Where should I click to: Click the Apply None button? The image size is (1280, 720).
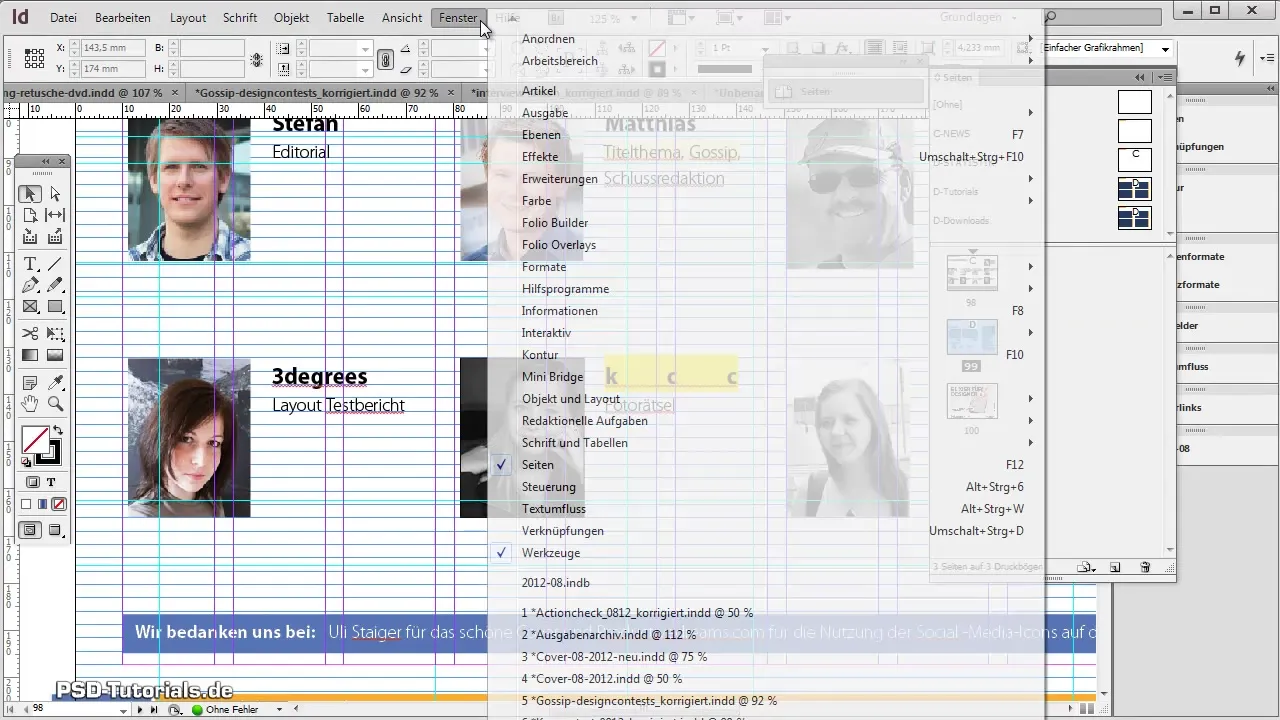click(x=59, y=505)
